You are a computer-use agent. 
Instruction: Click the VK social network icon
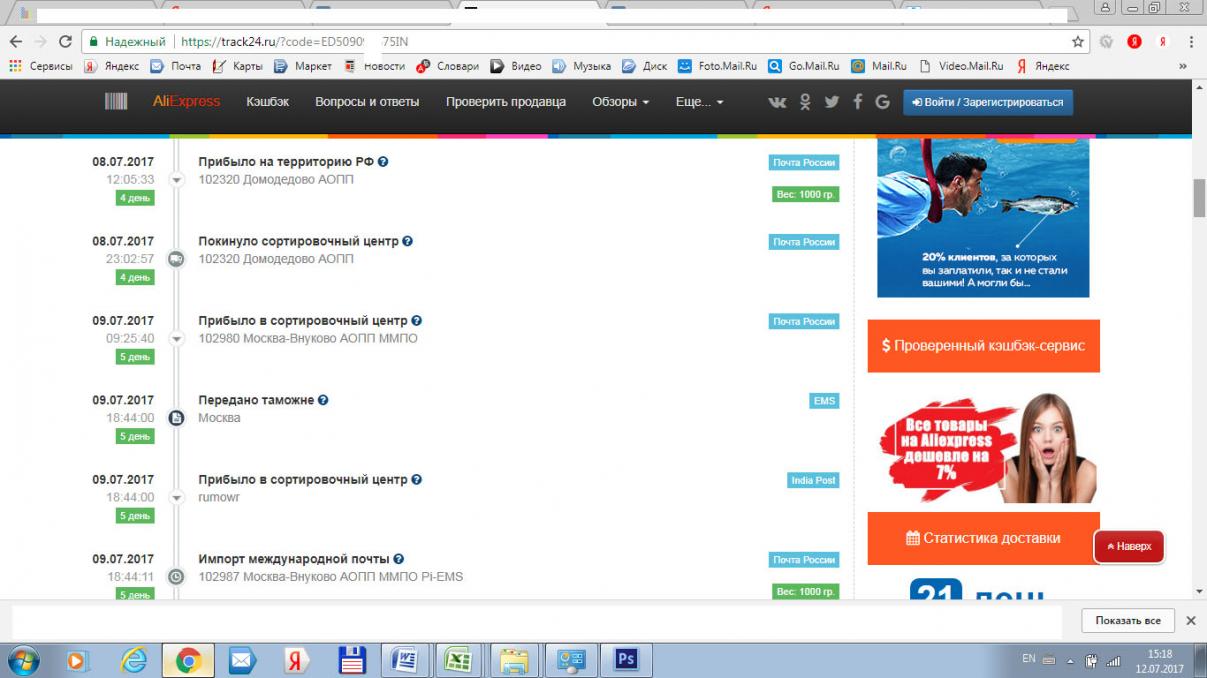pos(777,102)
